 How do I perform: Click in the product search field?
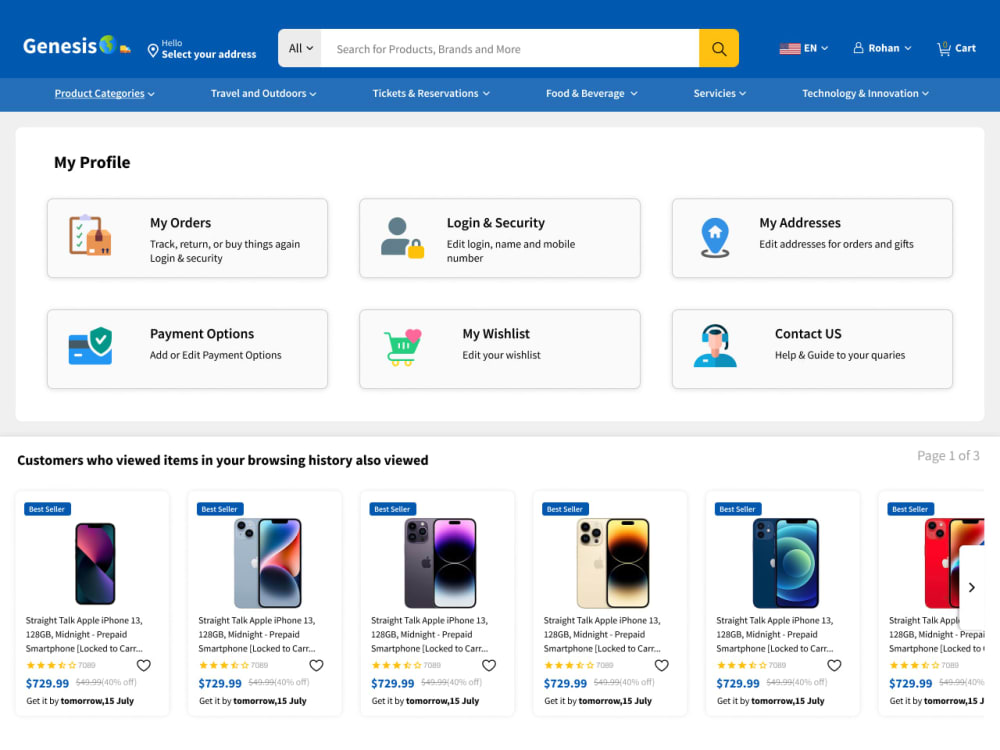point(510,48)
